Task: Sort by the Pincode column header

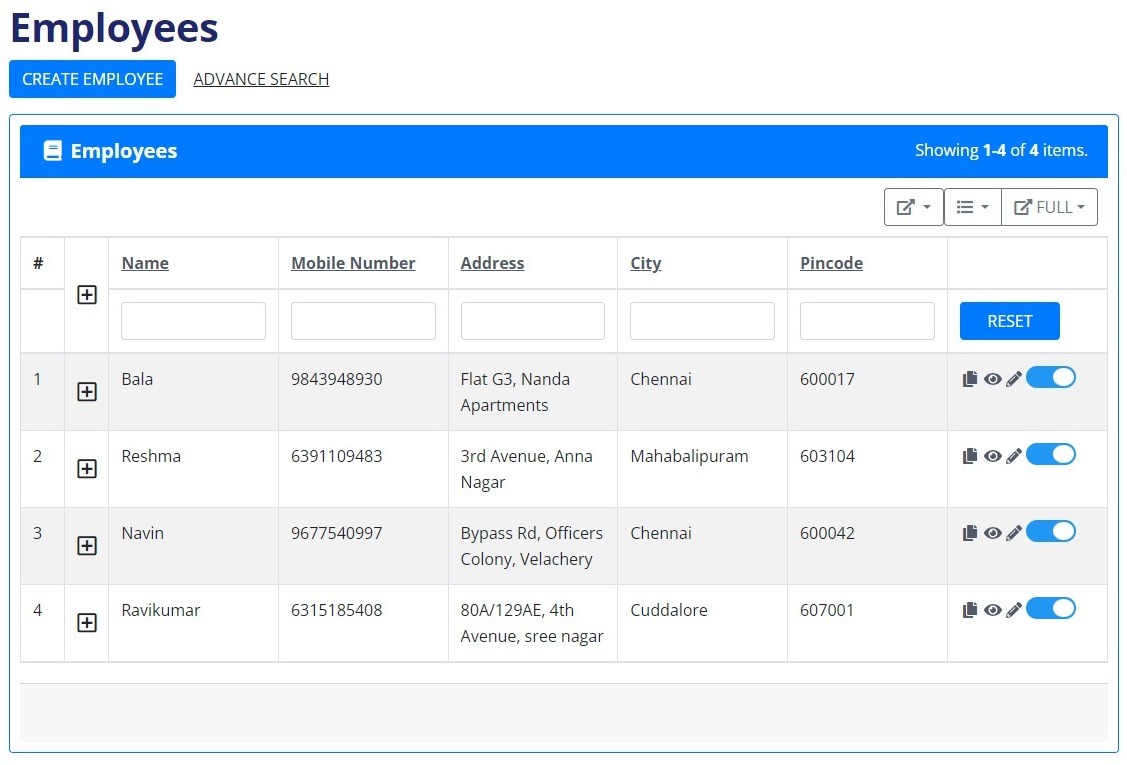Action: click(831, 263)
